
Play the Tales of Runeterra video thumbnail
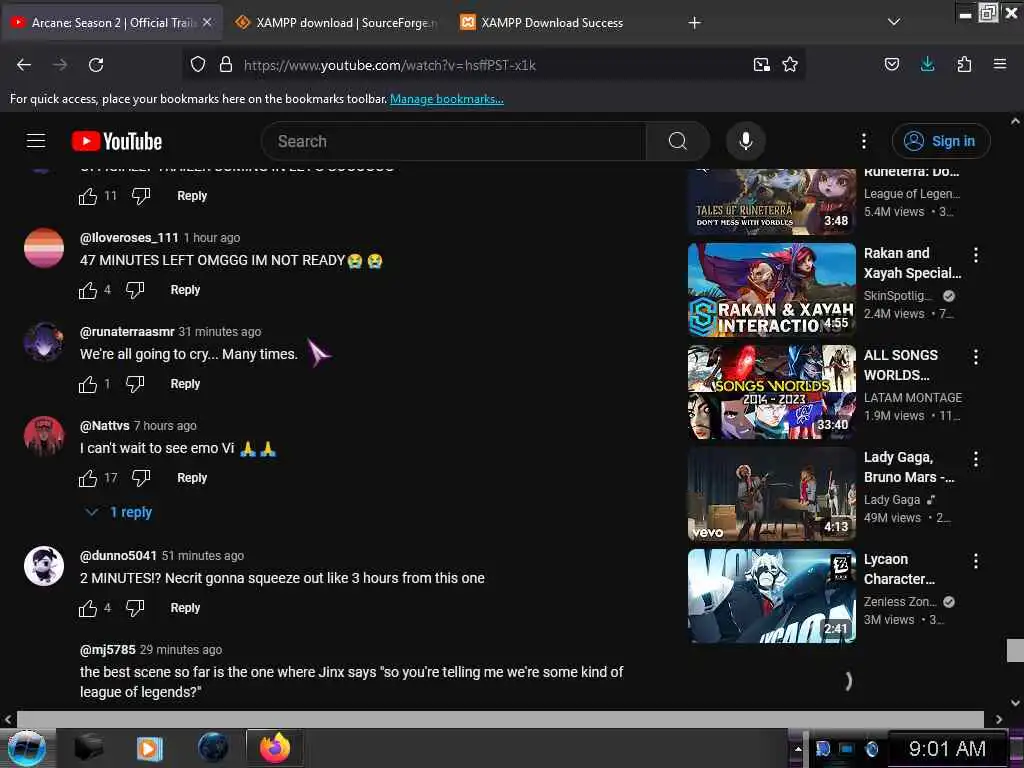click(771, 201)
